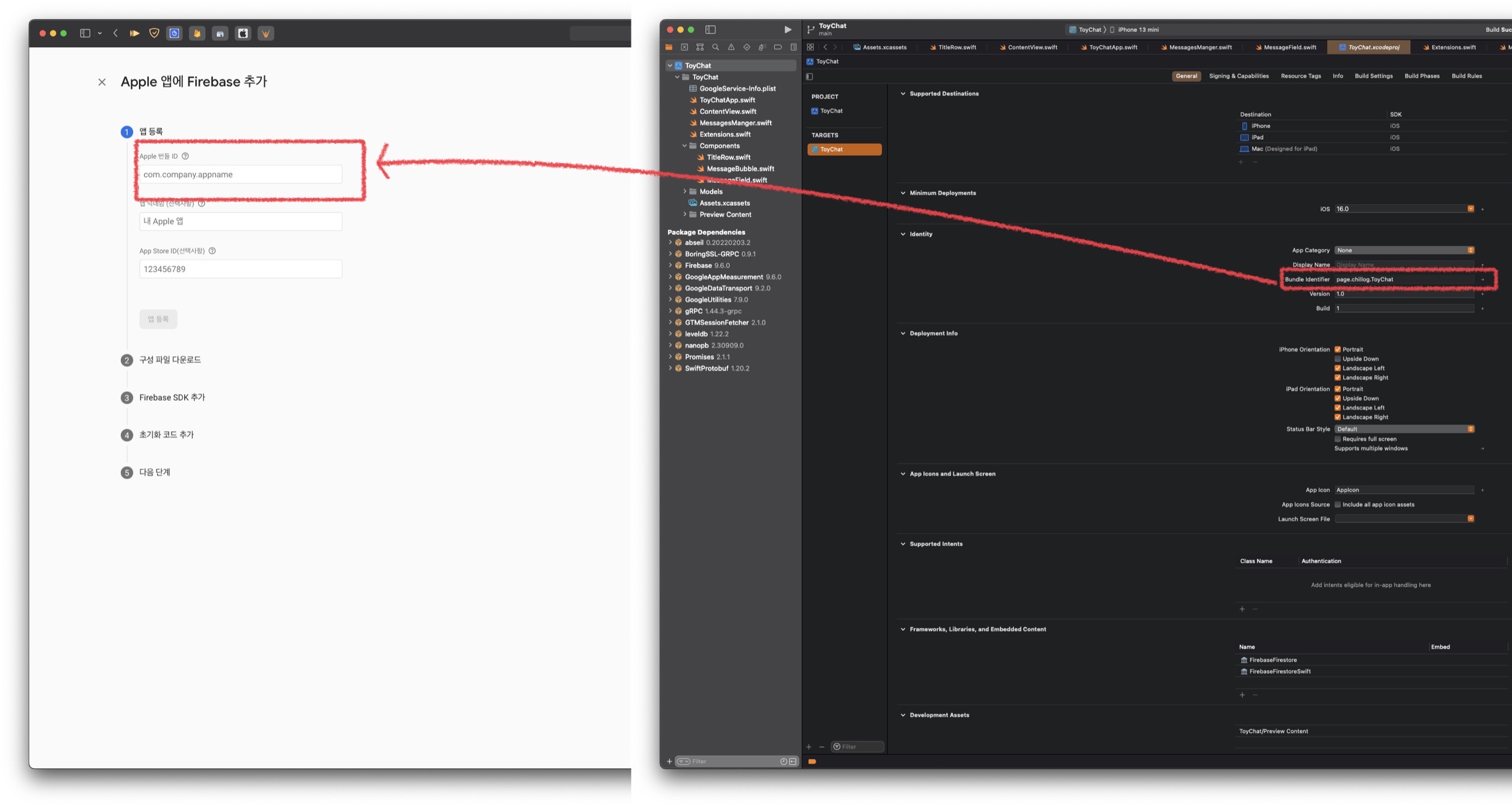Enable iPhone Upside Down orientation
The height and width of the screenshot is (807, 1512).
(1337, 359)
